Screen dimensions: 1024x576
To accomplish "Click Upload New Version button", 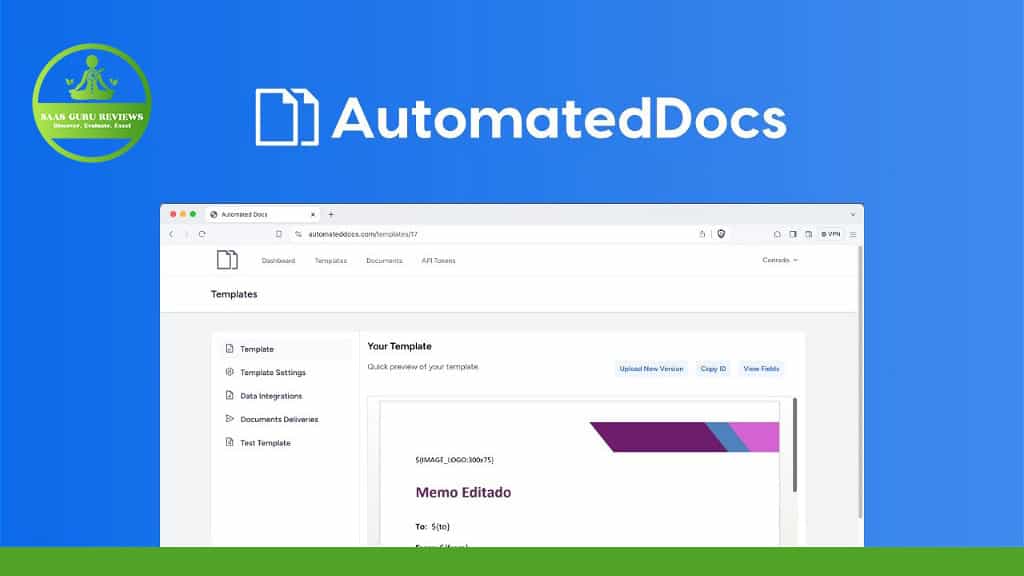I will click(651, 369).
